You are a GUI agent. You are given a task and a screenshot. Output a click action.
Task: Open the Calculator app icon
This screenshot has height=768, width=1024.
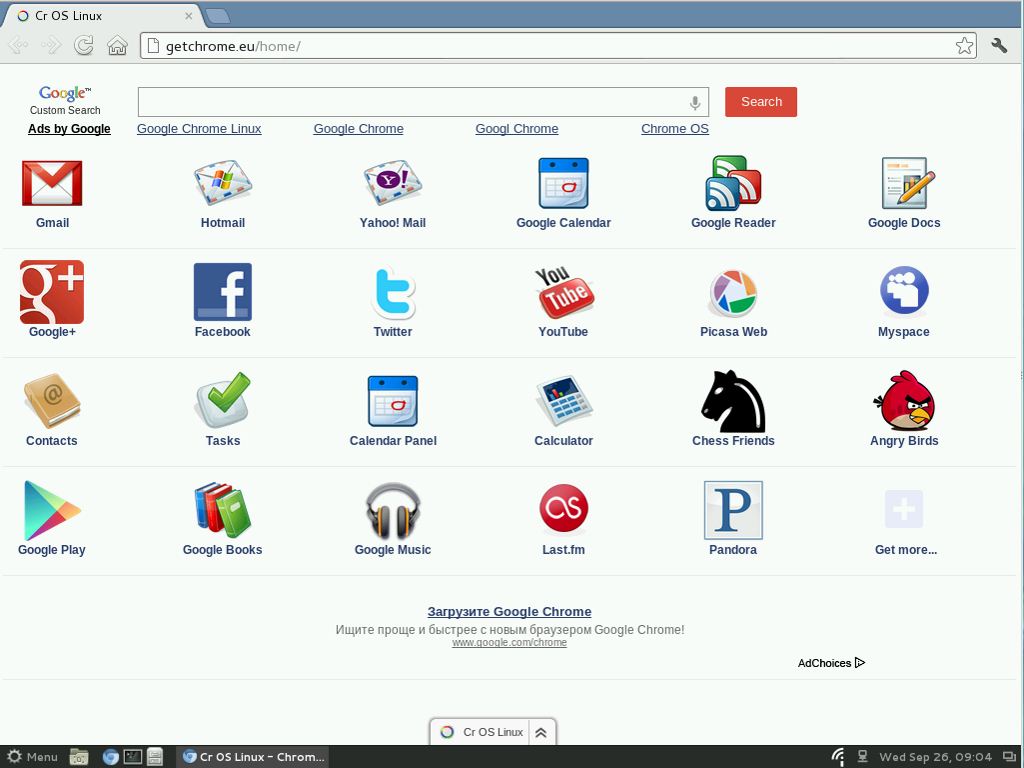tap(563, 401)
